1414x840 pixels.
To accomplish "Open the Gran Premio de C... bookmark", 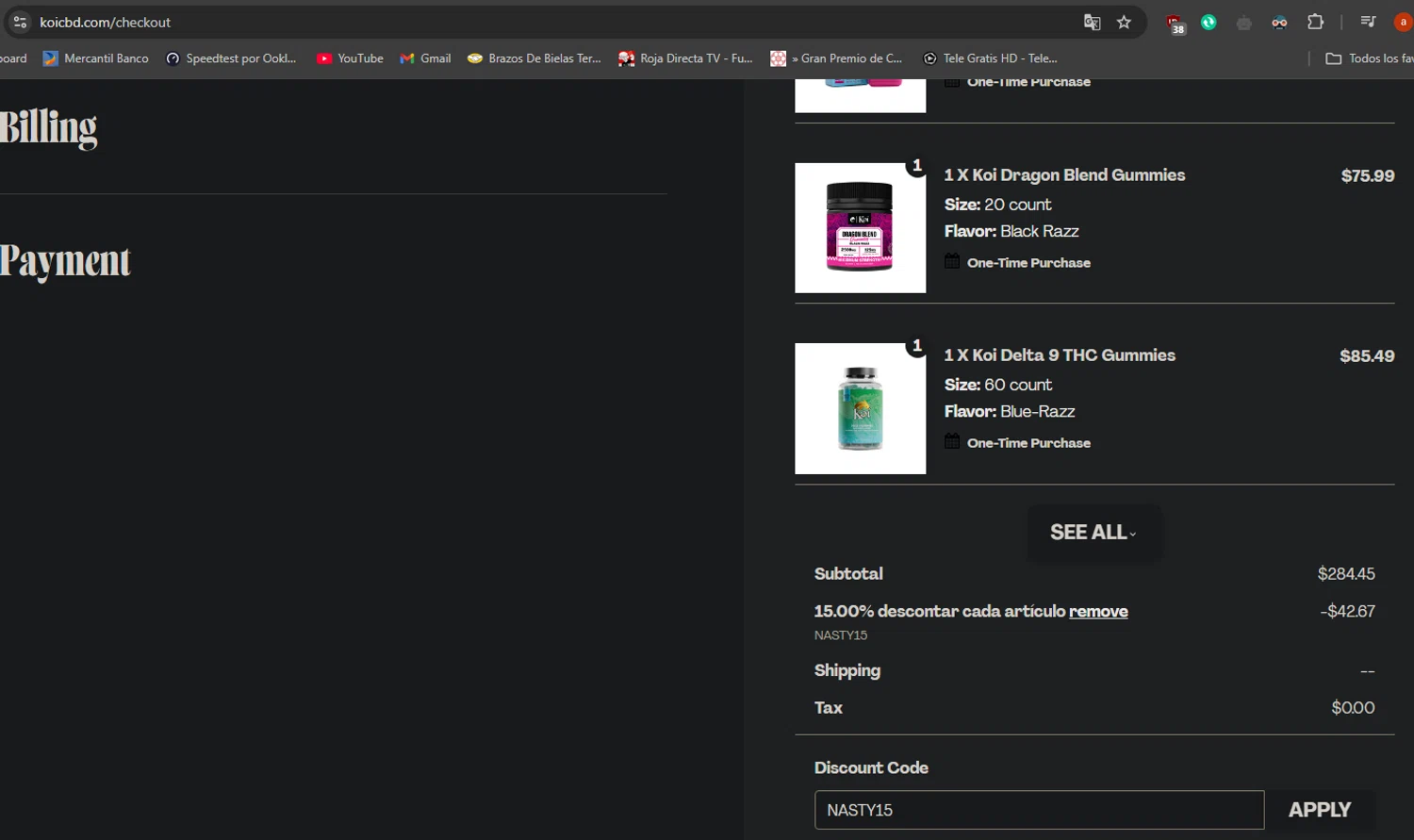I will tap(836, 58).
